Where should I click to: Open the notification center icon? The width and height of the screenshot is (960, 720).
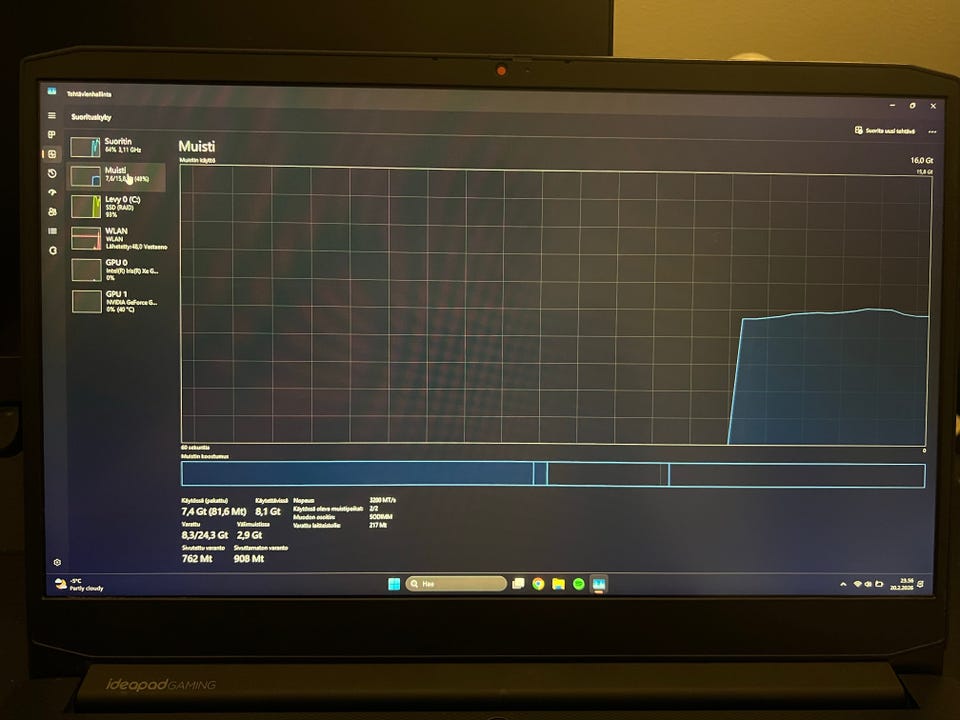pyautogui.click(x=920, y=585)
